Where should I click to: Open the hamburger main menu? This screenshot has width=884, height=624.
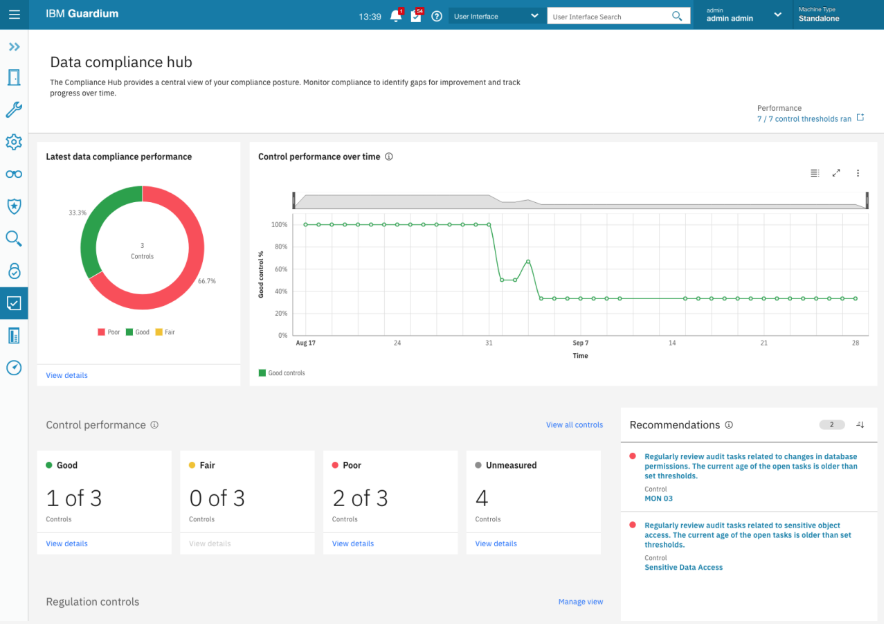[14, 15]
